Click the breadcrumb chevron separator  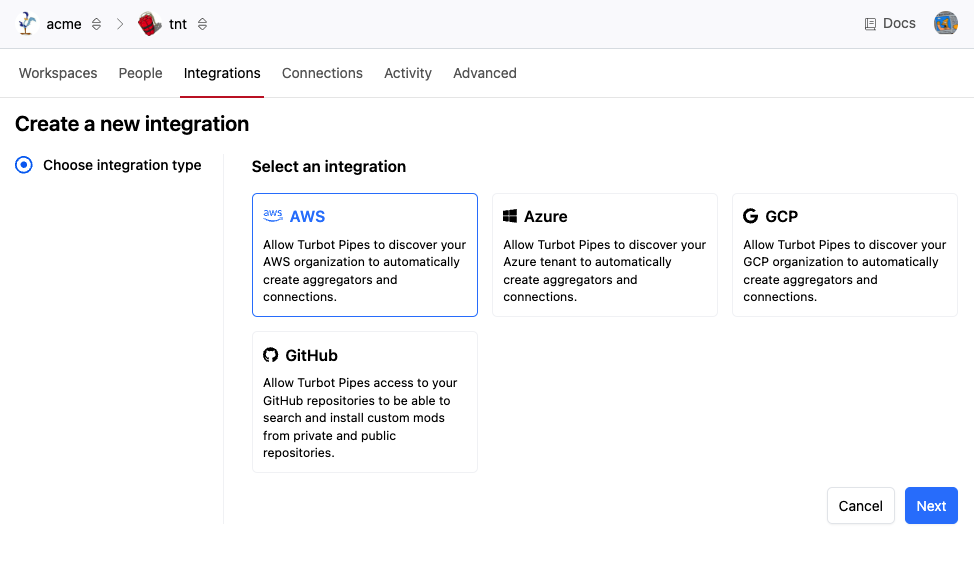click(x=120, y=24)
